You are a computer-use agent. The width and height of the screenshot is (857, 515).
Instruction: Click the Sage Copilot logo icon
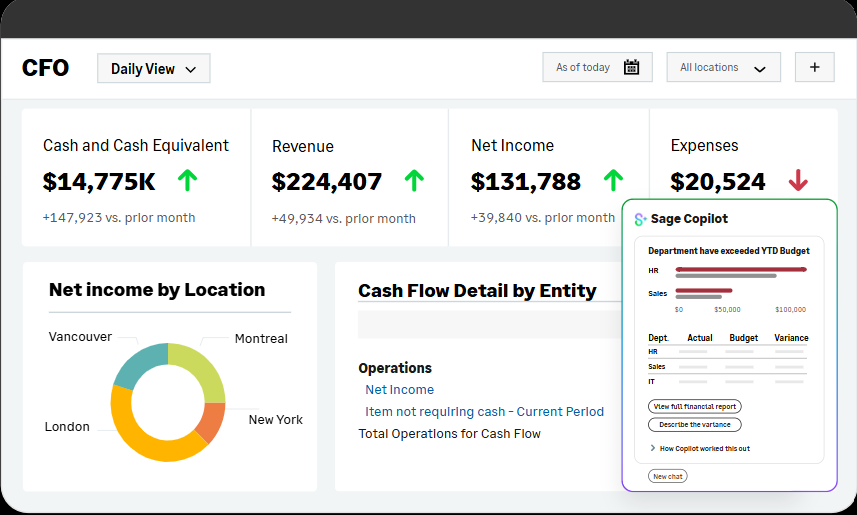pyautogui.click(x=640, y=219)
